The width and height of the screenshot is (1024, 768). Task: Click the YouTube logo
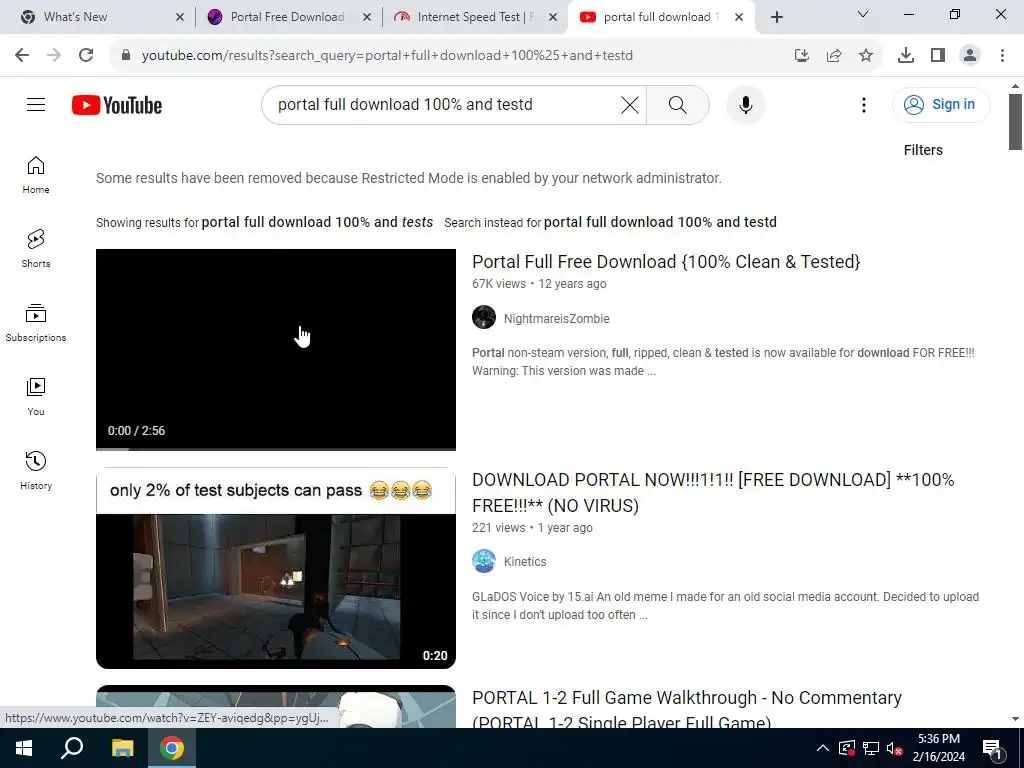(117, 105)
